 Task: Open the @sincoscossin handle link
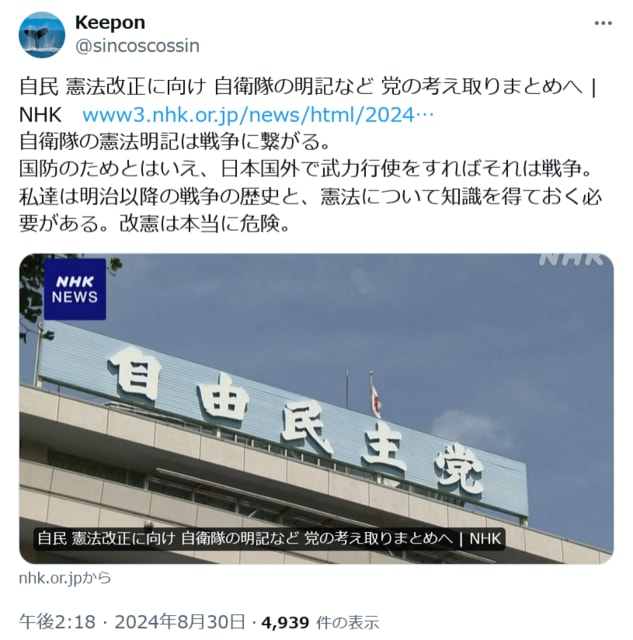pyautogui.click(x=137, y=46)
